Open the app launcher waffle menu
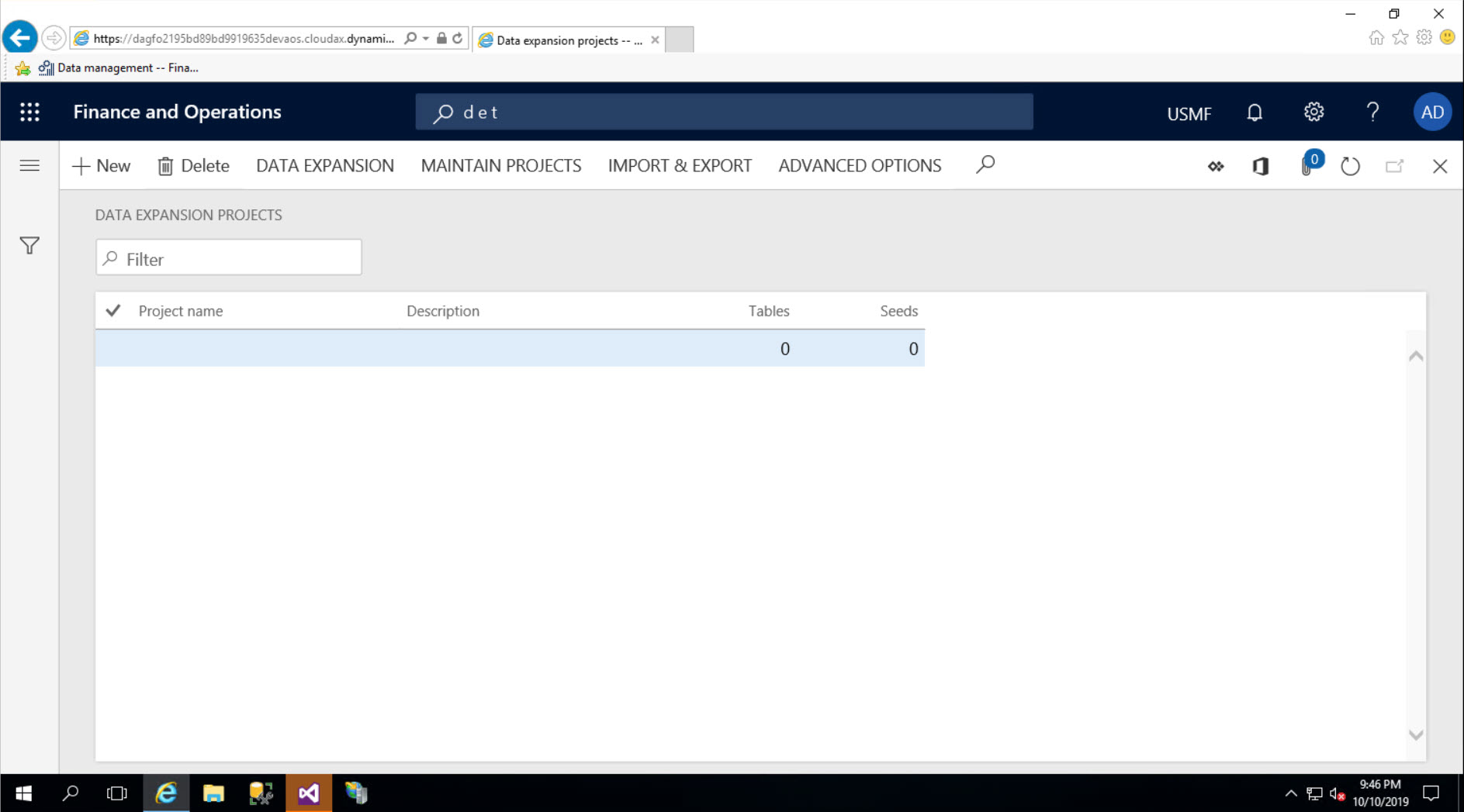Screen dimensions: 1464x812 coord(29,112)
